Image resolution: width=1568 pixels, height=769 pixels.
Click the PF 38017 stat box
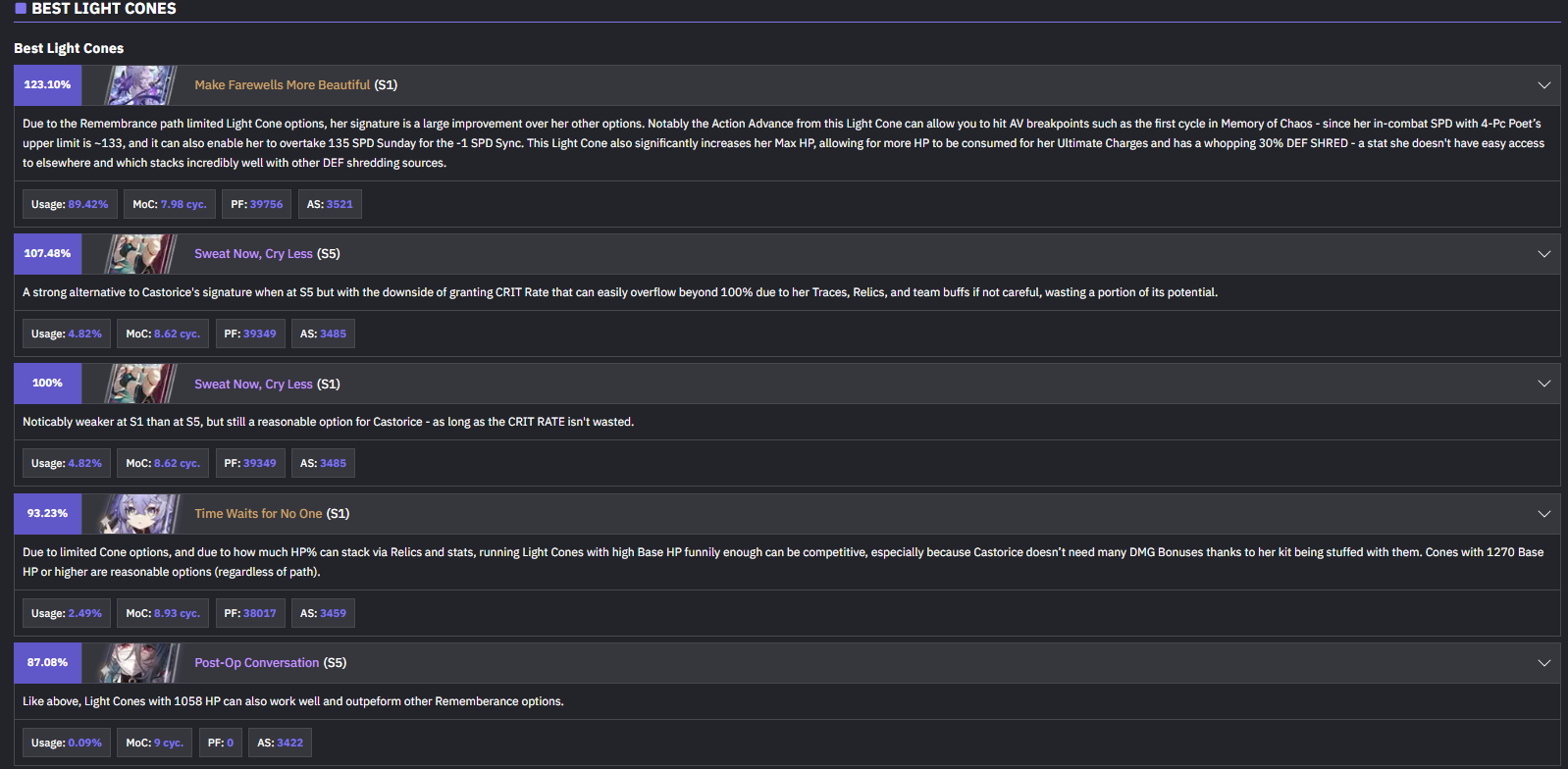coord(250,613)
